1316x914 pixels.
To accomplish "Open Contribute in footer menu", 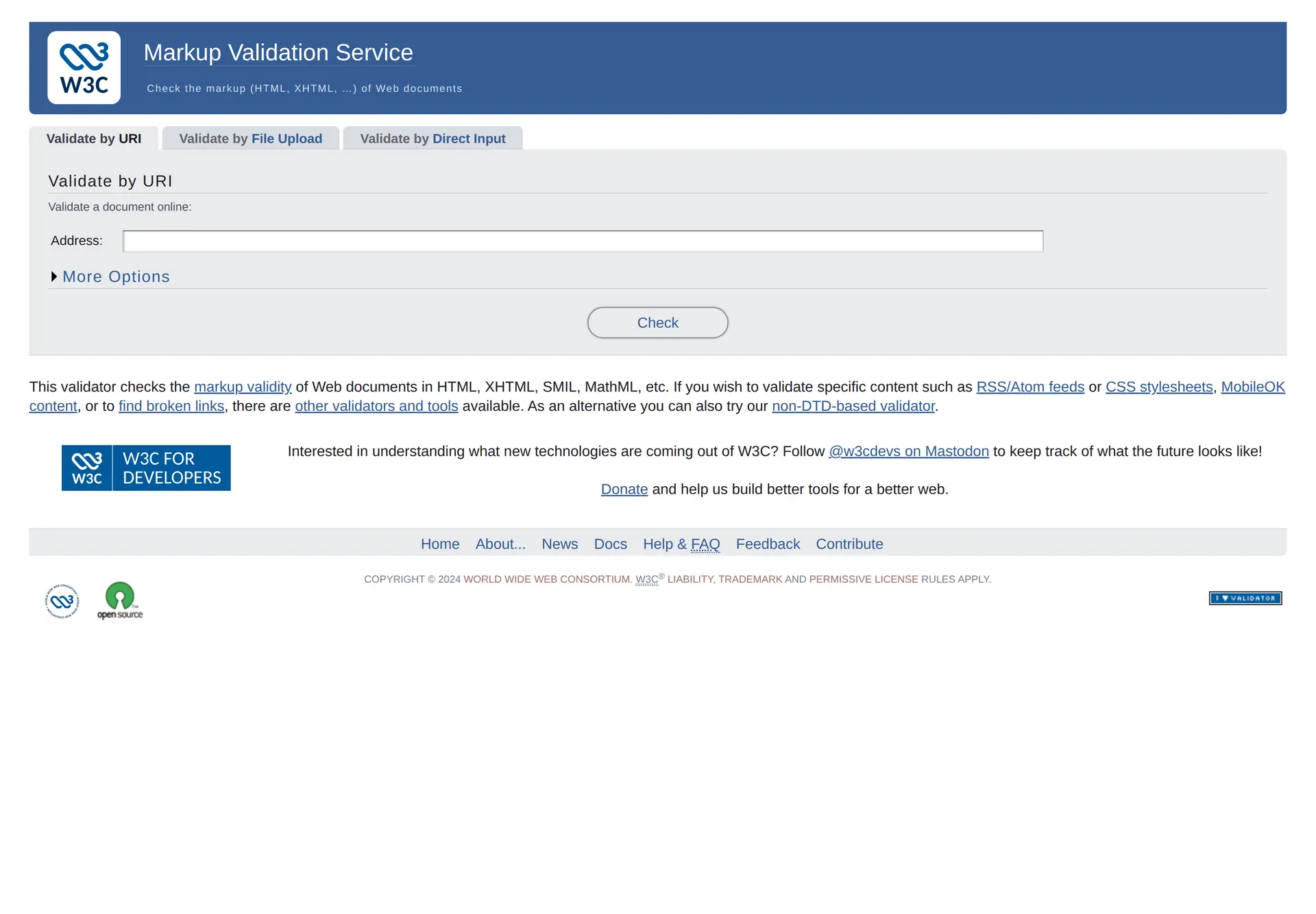I will [x=849, y=544].
